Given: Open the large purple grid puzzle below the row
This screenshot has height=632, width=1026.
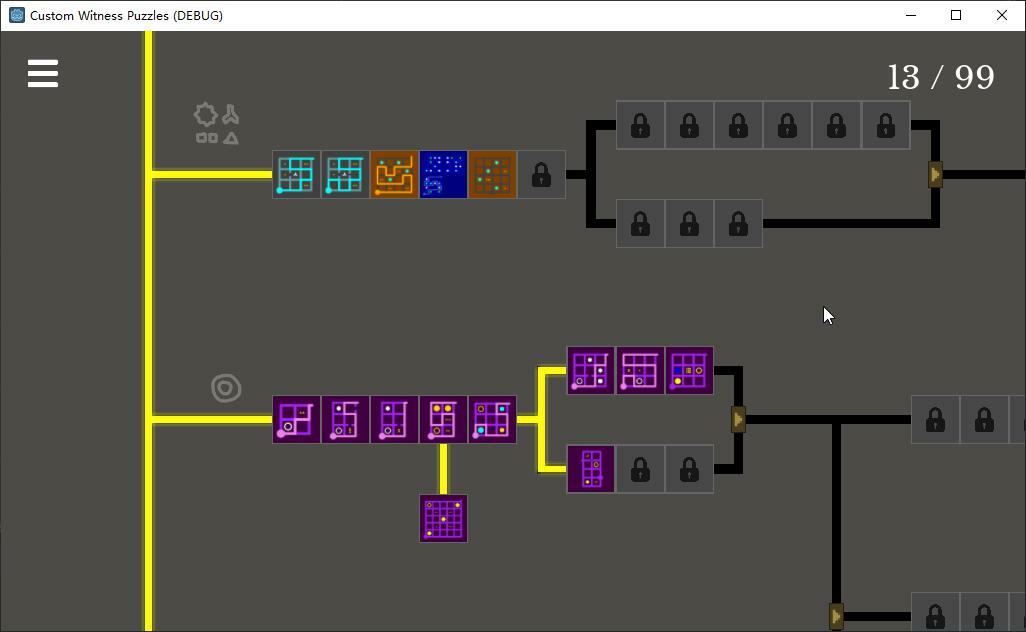Looking at the screenshot, I should pyautogui.click(x=444, y=518).
